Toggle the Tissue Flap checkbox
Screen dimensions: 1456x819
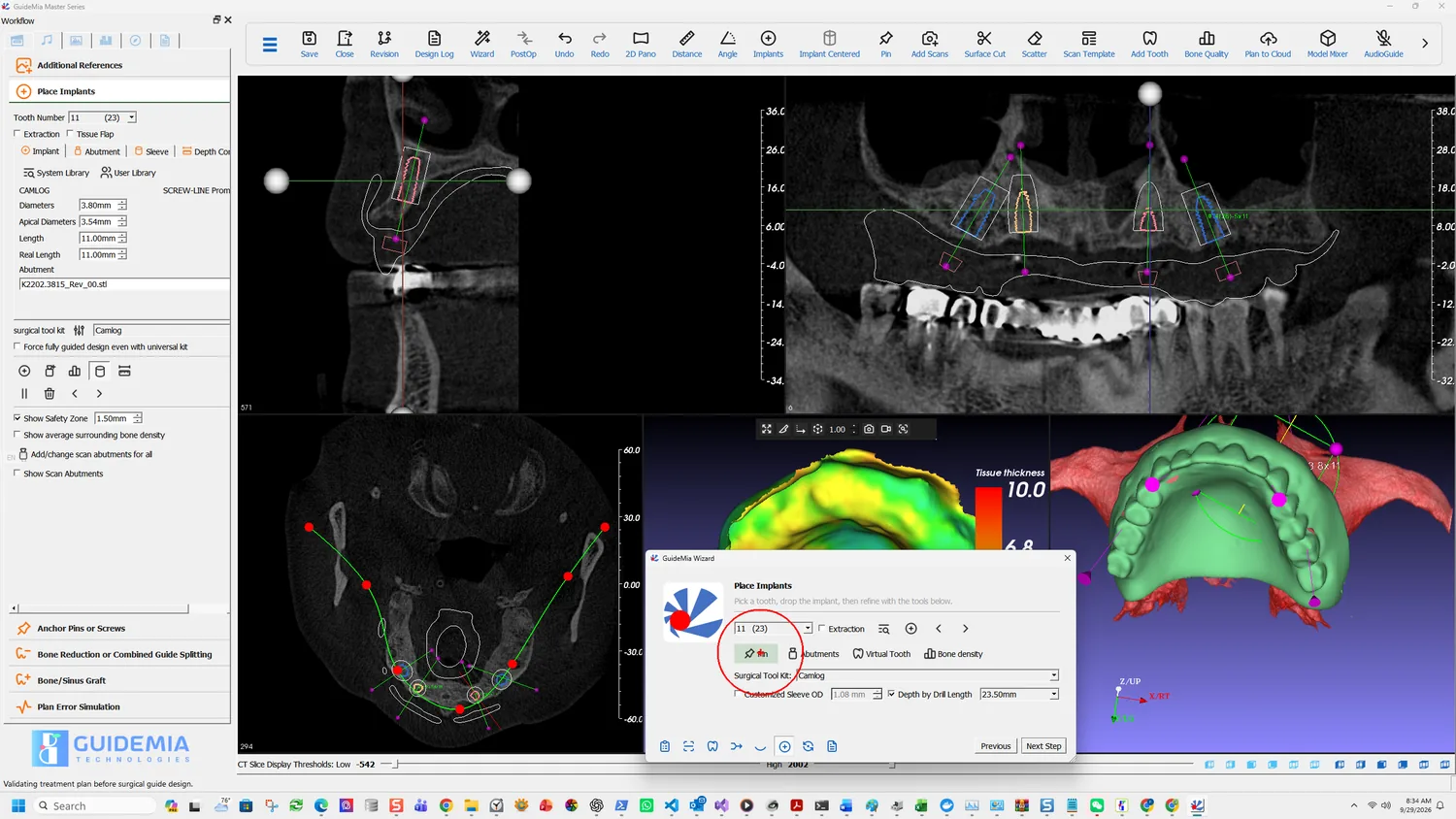(71, 134)
